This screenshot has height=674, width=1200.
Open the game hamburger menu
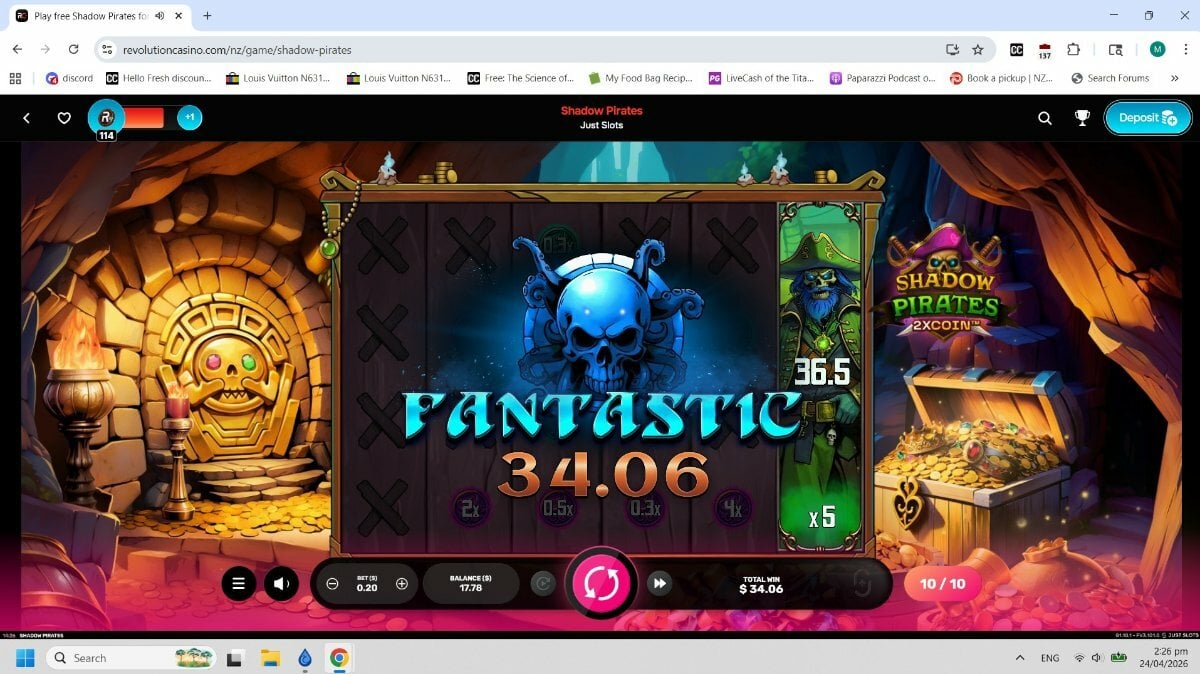pyautogui.click(x=238, y=584)
